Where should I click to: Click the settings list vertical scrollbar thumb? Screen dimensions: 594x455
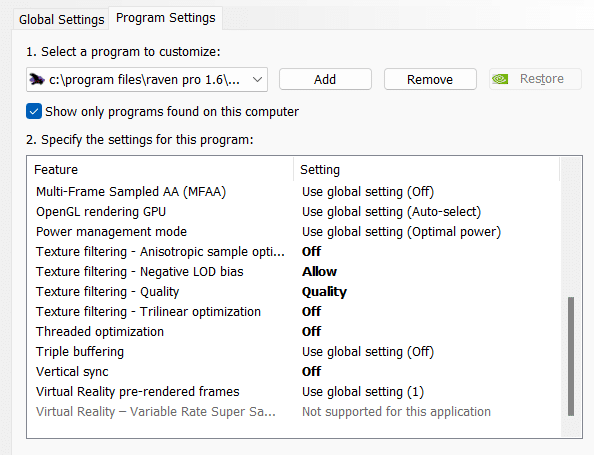pos(571,356)
